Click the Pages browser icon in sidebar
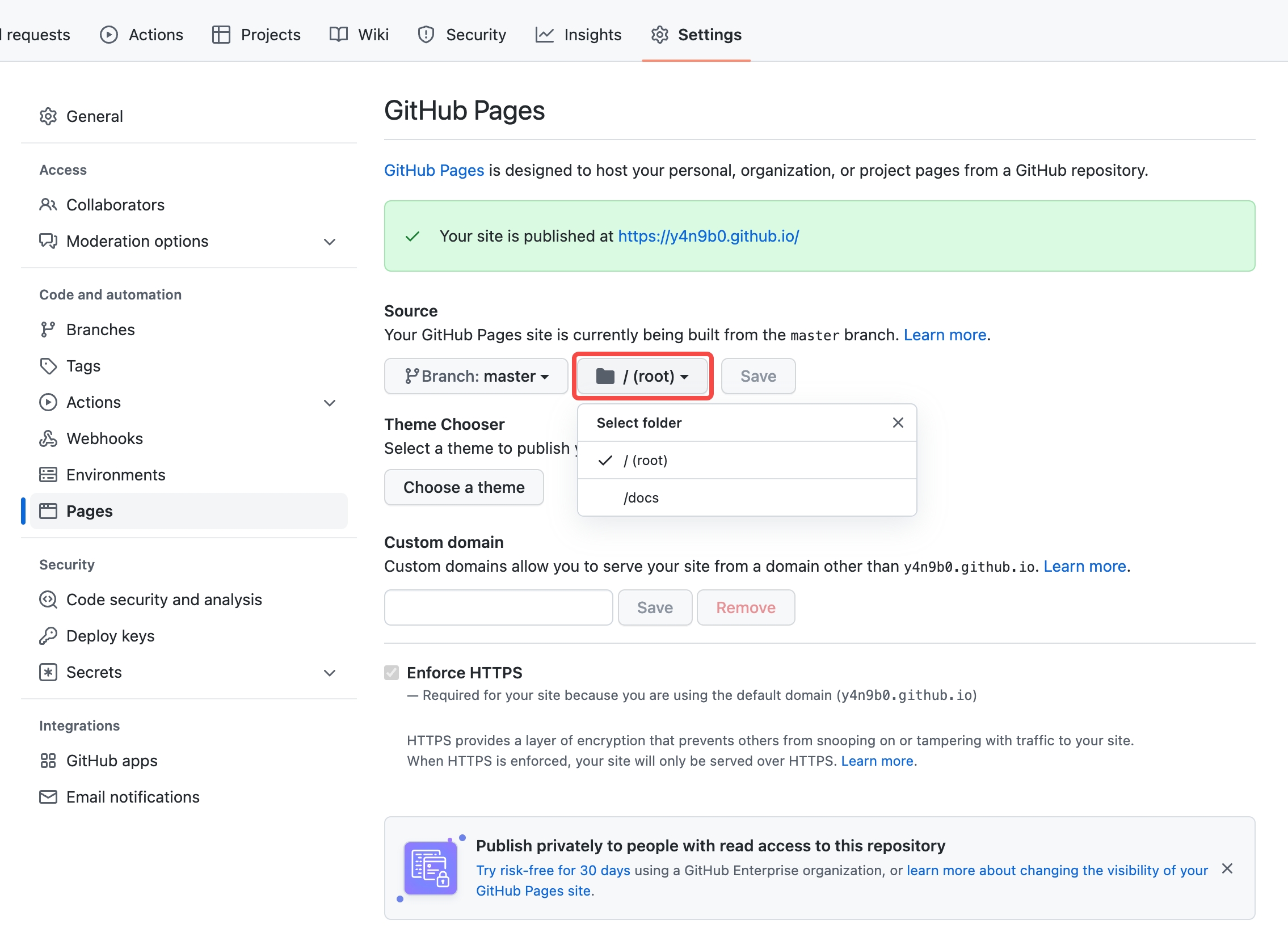This screenshot has width=1288, height=937. 48,512
